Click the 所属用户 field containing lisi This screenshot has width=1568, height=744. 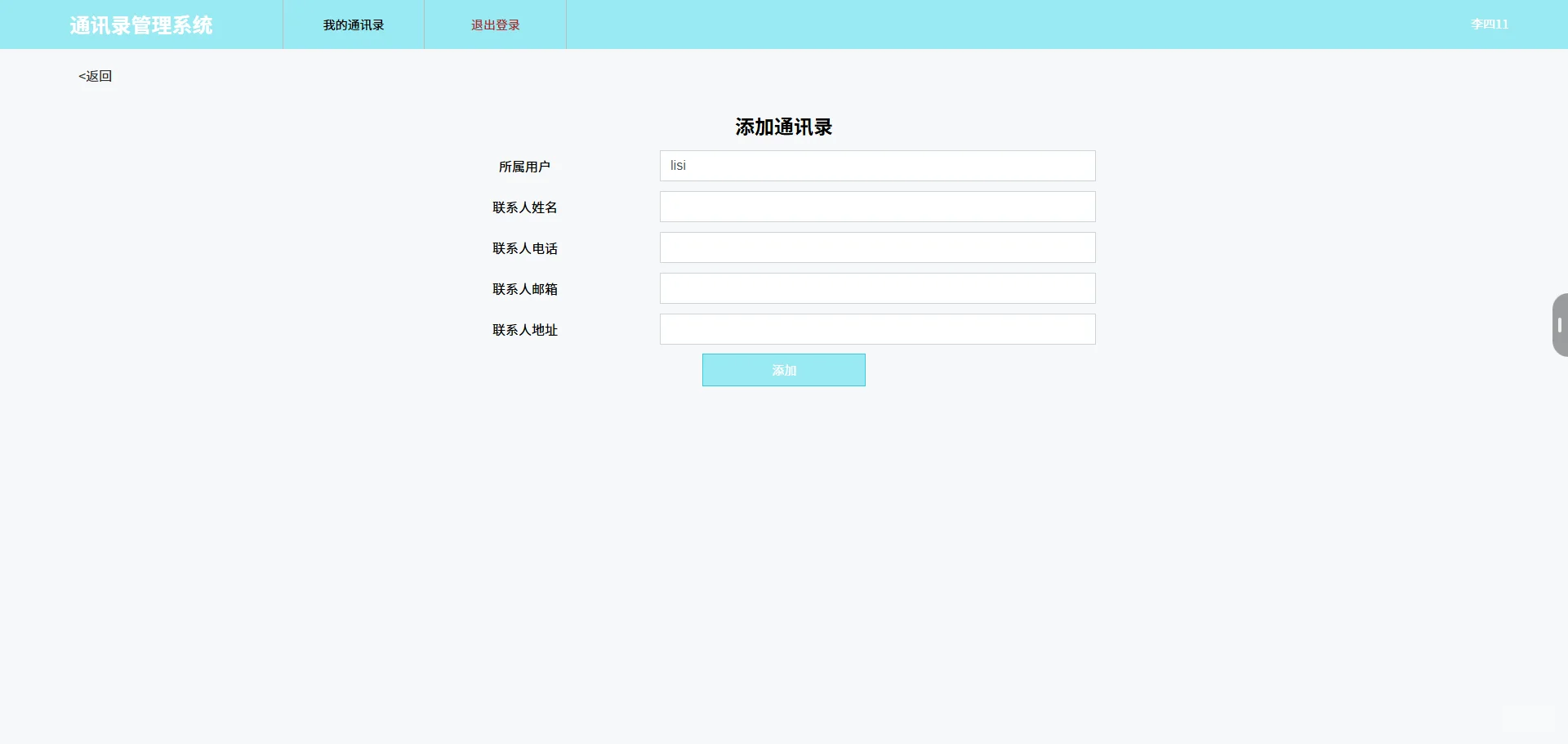877,166
